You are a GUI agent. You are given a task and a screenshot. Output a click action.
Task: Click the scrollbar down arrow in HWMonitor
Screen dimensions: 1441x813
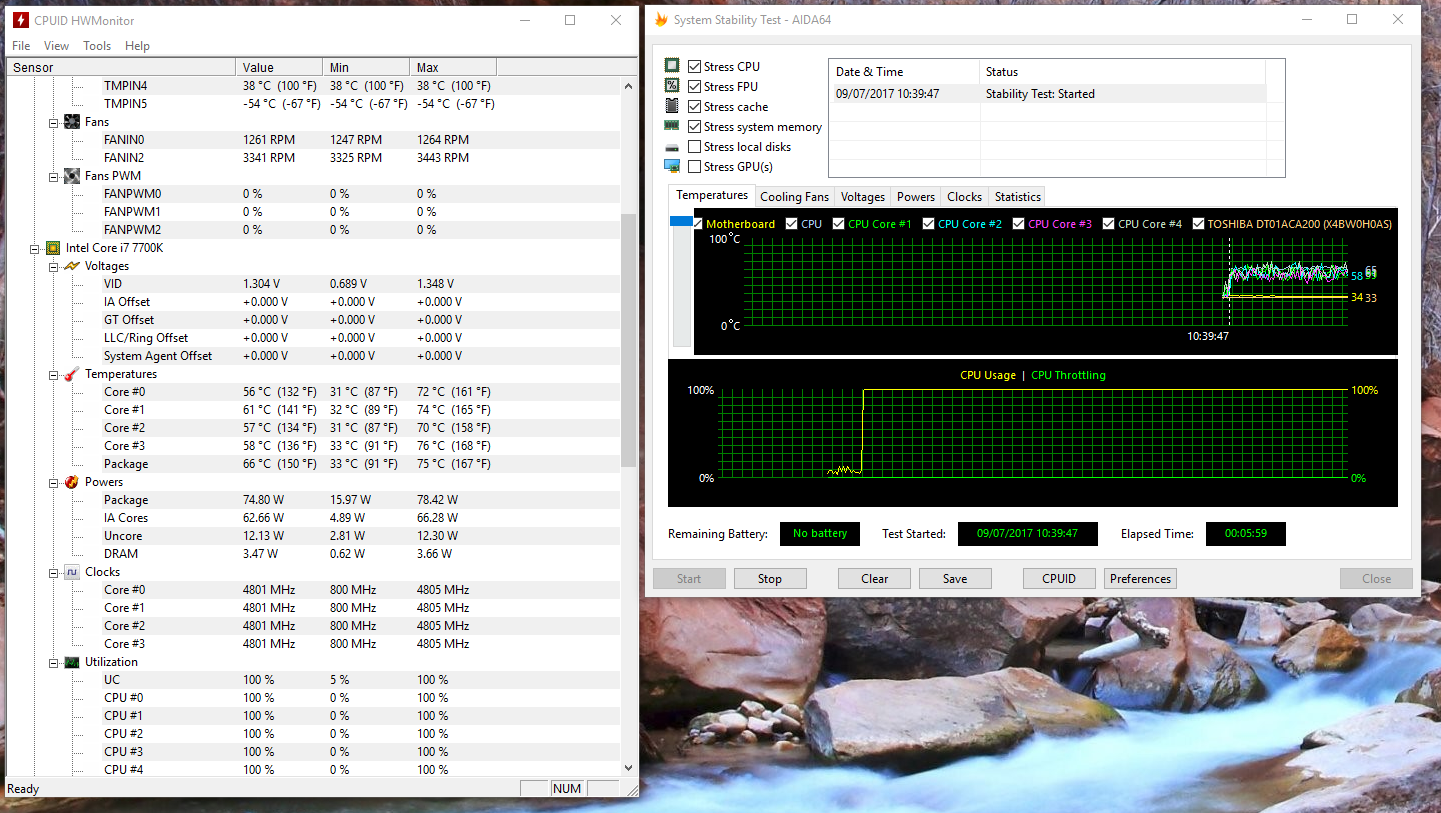628,768
